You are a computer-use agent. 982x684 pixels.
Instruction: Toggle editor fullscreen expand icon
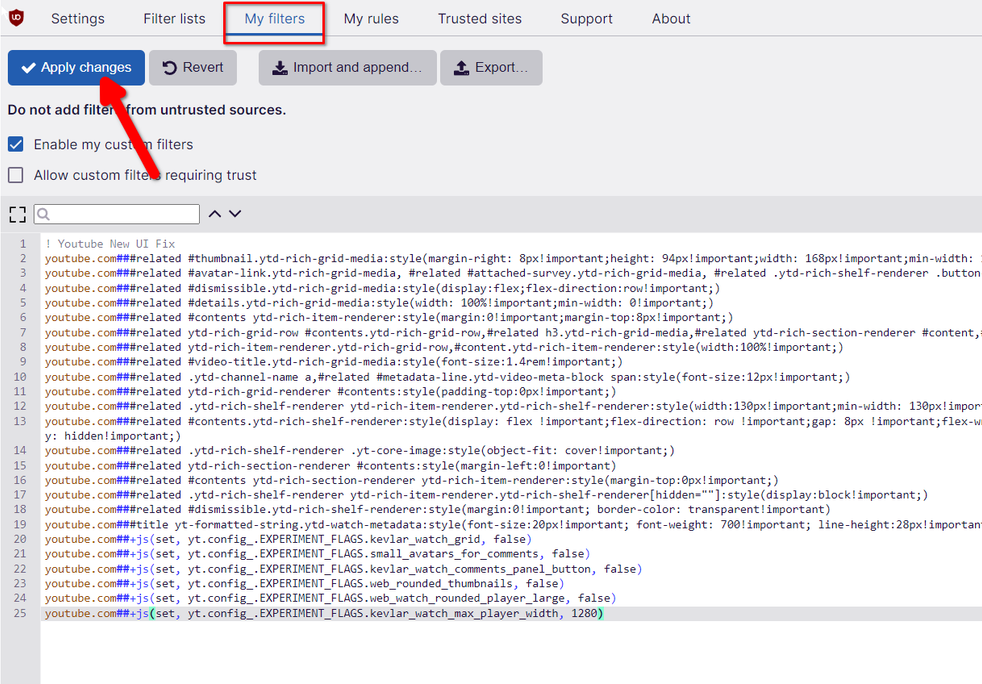(18, 214)
